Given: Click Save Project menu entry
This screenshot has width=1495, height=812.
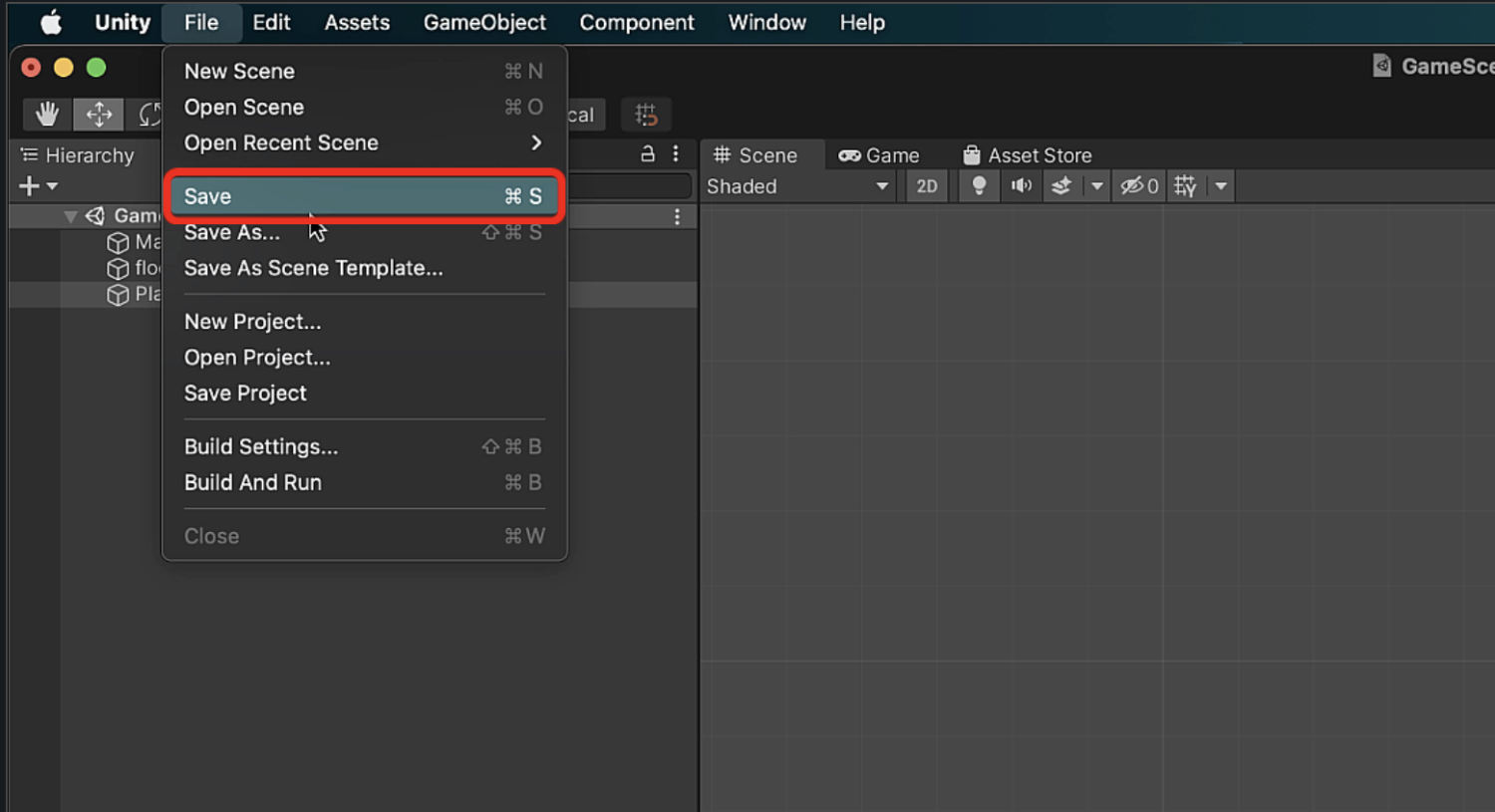Looking at the screenshot, I should coord(364,394).
